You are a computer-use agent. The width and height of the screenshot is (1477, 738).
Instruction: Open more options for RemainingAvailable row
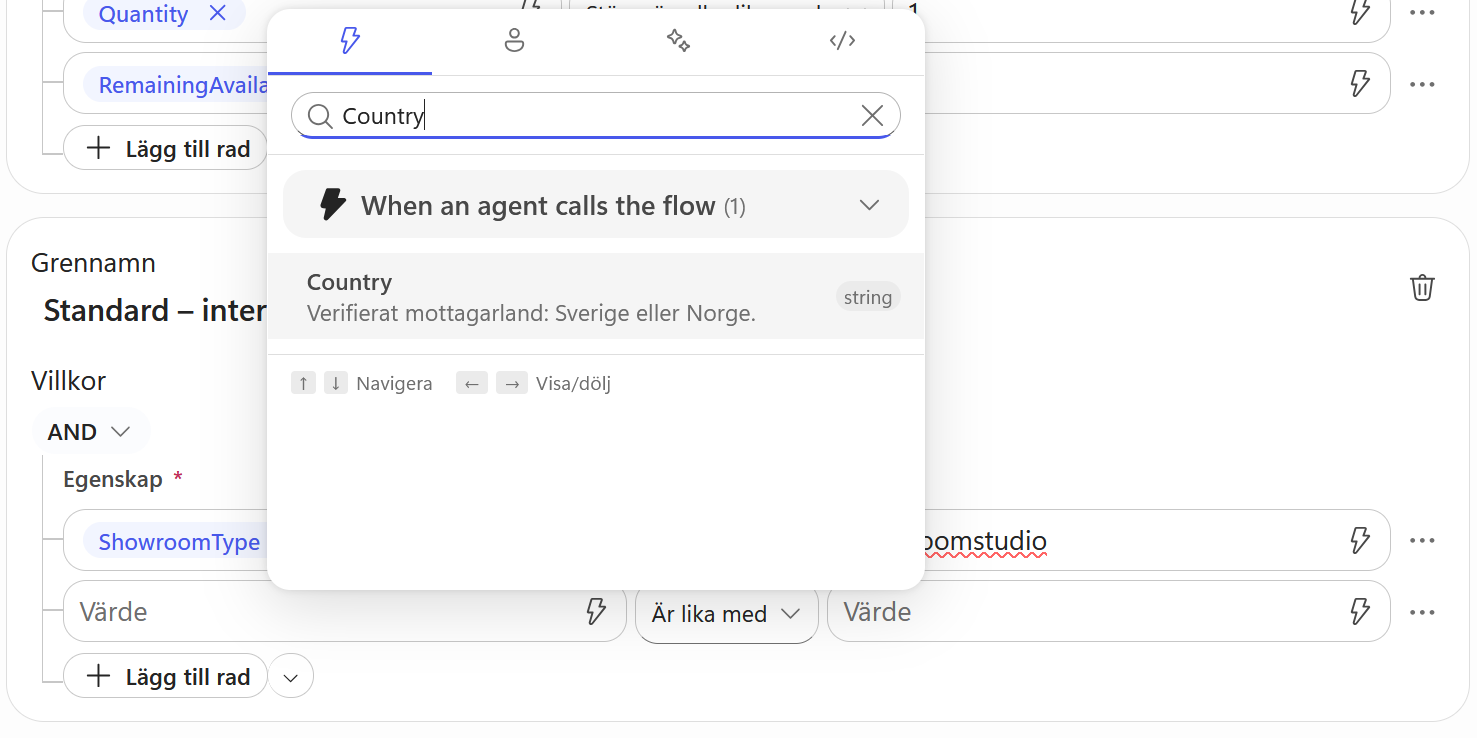(1422, 84)
